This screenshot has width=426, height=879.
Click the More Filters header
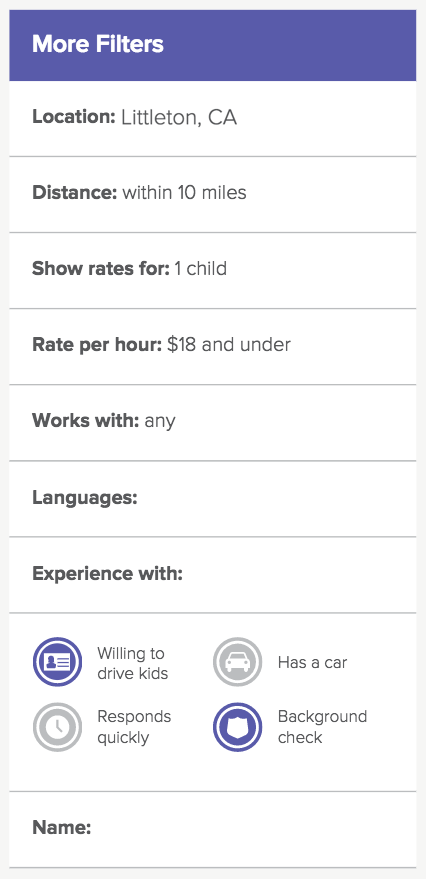pyautogui.click(x=212, y=45)
